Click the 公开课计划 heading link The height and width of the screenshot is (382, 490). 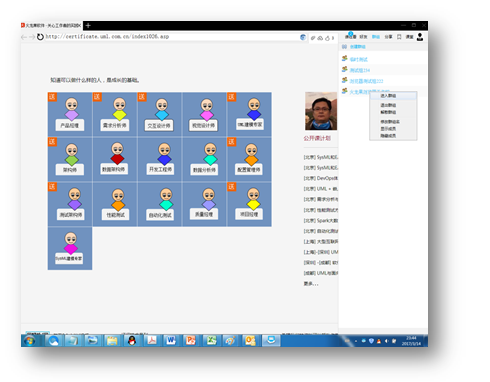[x=317, y=138]
